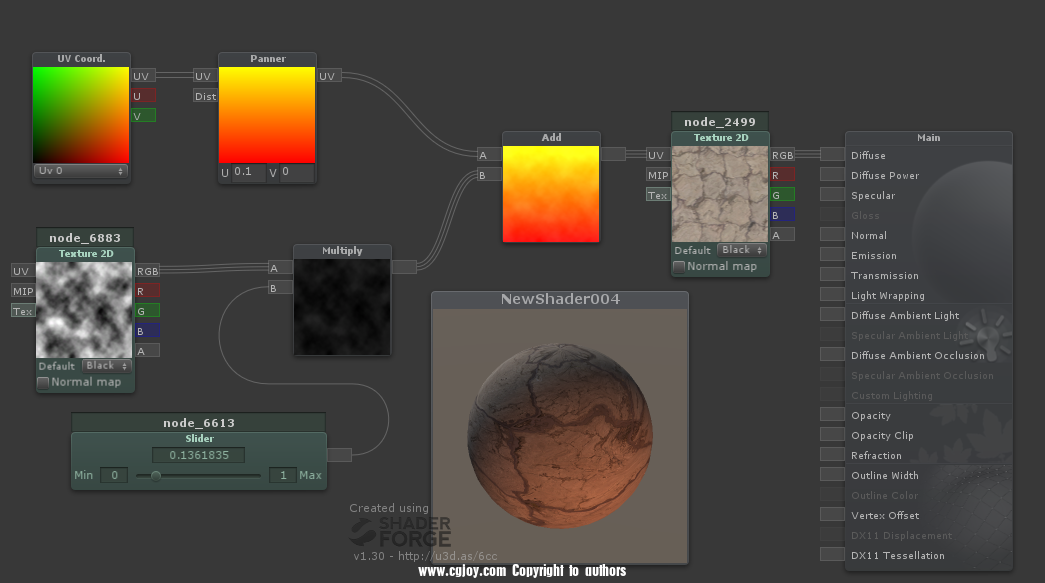Enable Normal map checkbox on node_2499
This screenshot has width=1045, height=583.
tap(679, 267)
